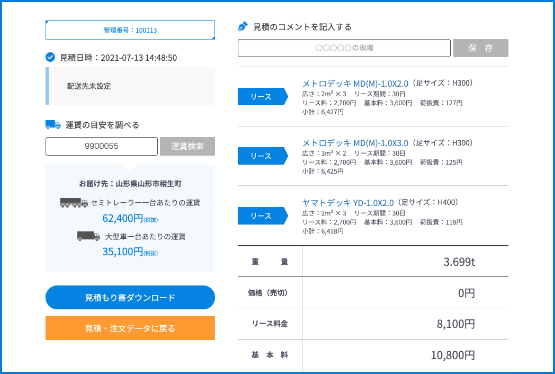Click the semi-trailer truck icon
555x374 pixels.
coord(74,203)
